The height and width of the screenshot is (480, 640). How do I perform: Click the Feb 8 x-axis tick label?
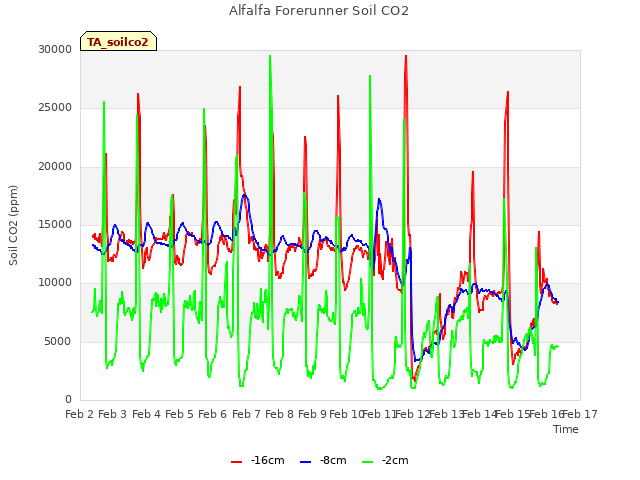279,414
